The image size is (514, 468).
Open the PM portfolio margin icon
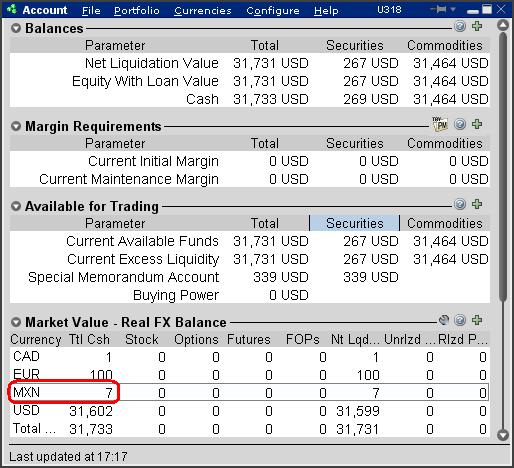coord(440,124)
